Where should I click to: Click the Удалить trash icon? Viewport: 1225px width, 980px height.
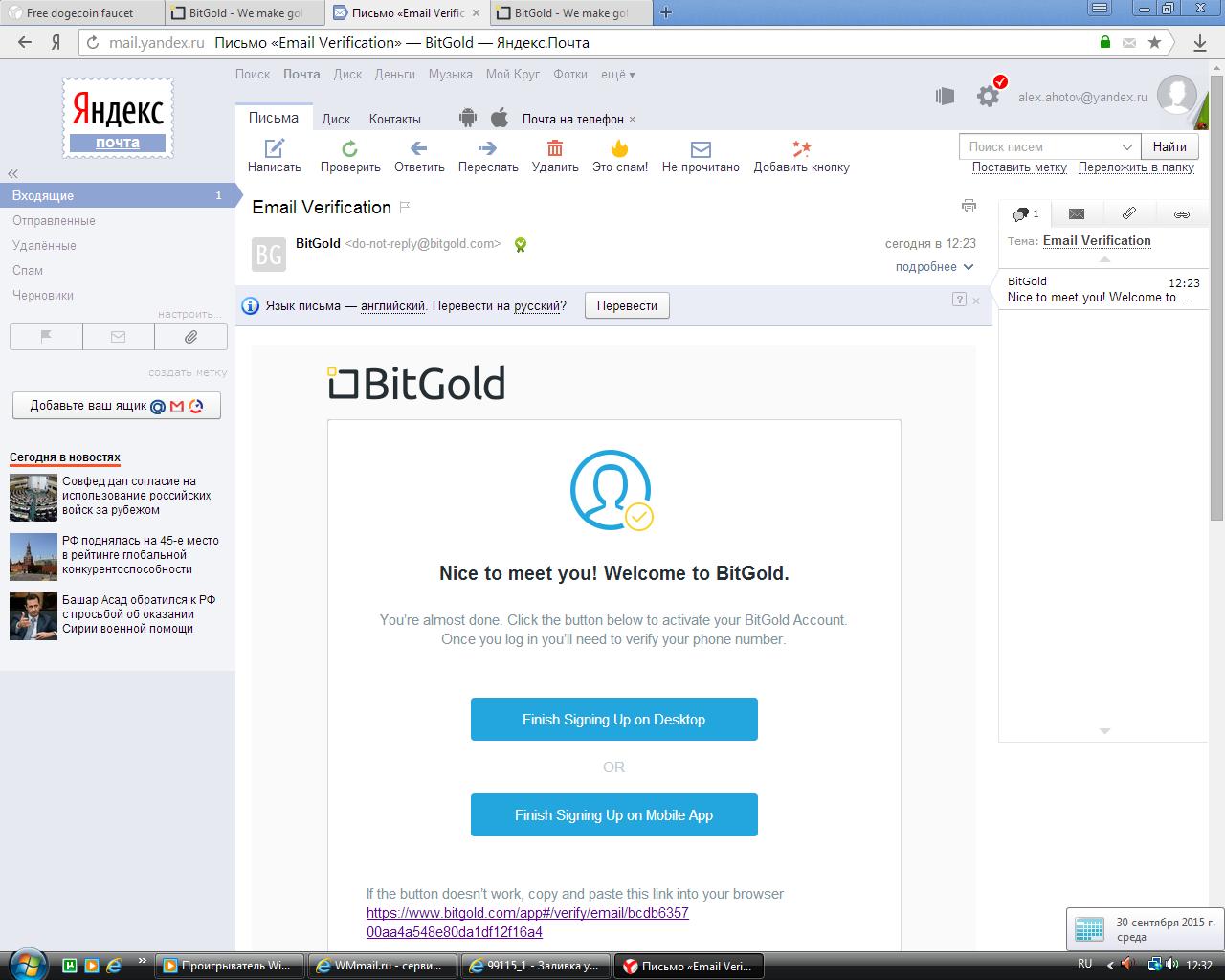point(555,148)
